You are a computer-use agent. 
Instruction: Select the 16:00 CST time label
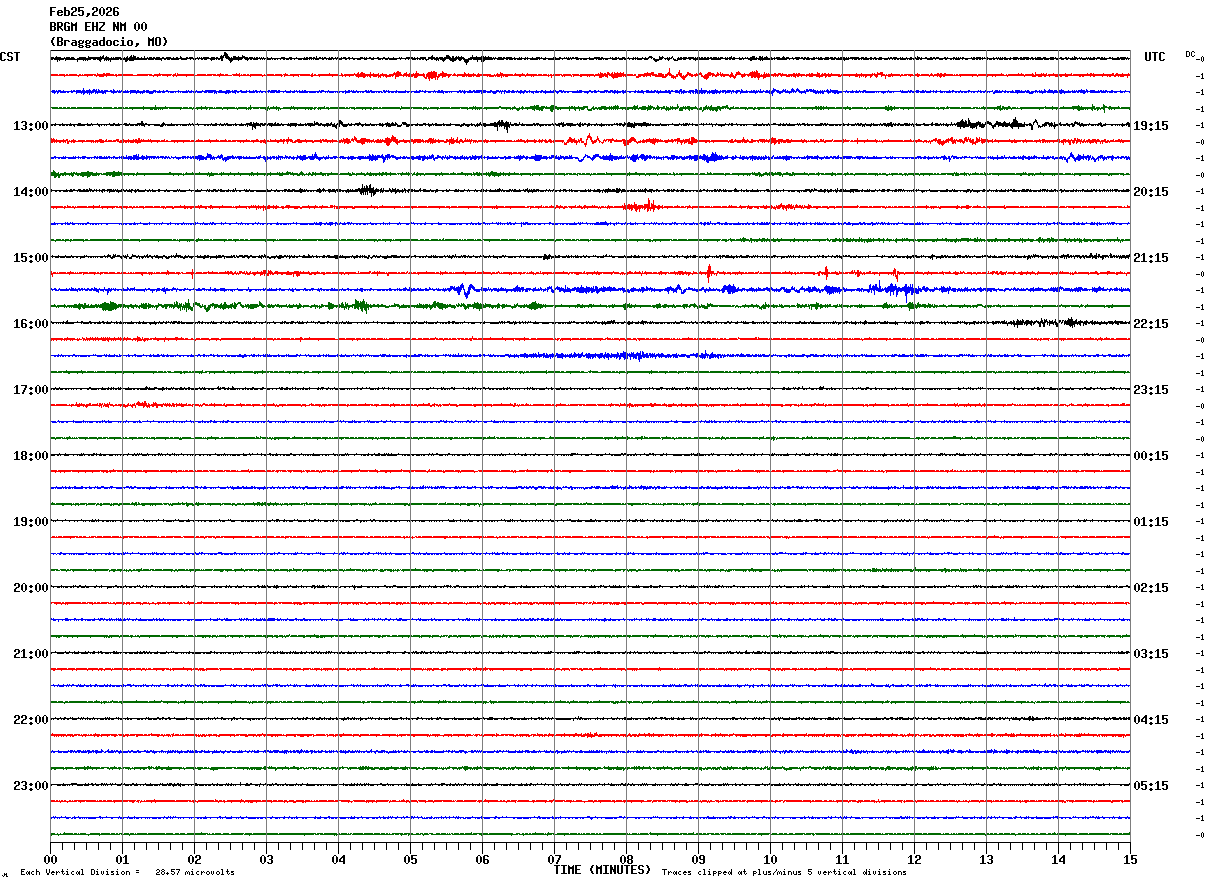click(x=30, y=324)
